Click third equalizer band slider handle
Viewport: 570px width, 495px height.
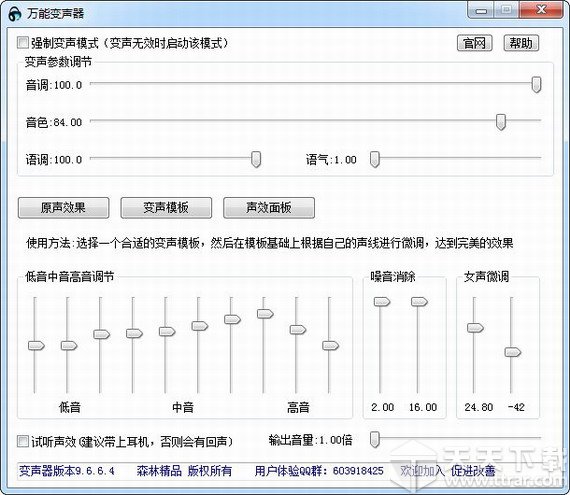tap(102, 334)
